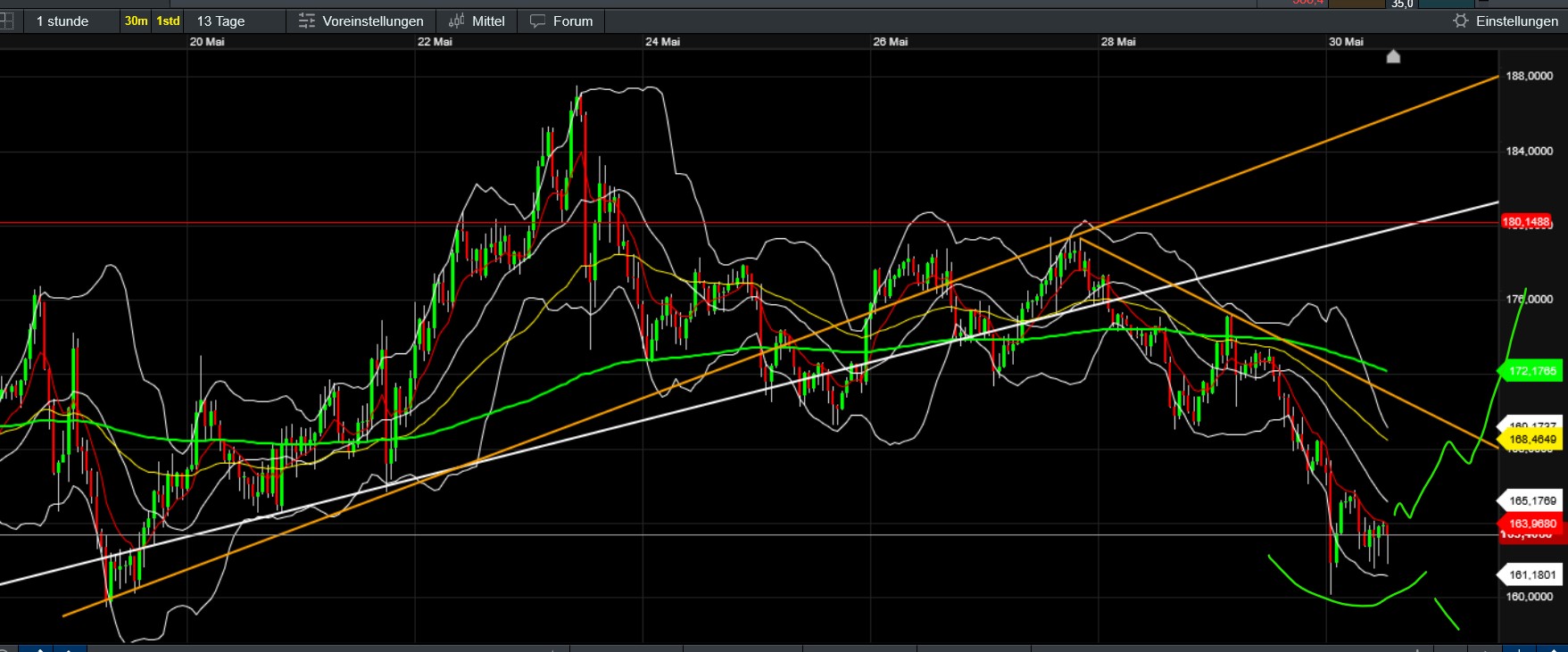The image size is (1568, 652).
Task: Open the '1 stunde' interval dropdown
Action: click(x=71, y=21)
